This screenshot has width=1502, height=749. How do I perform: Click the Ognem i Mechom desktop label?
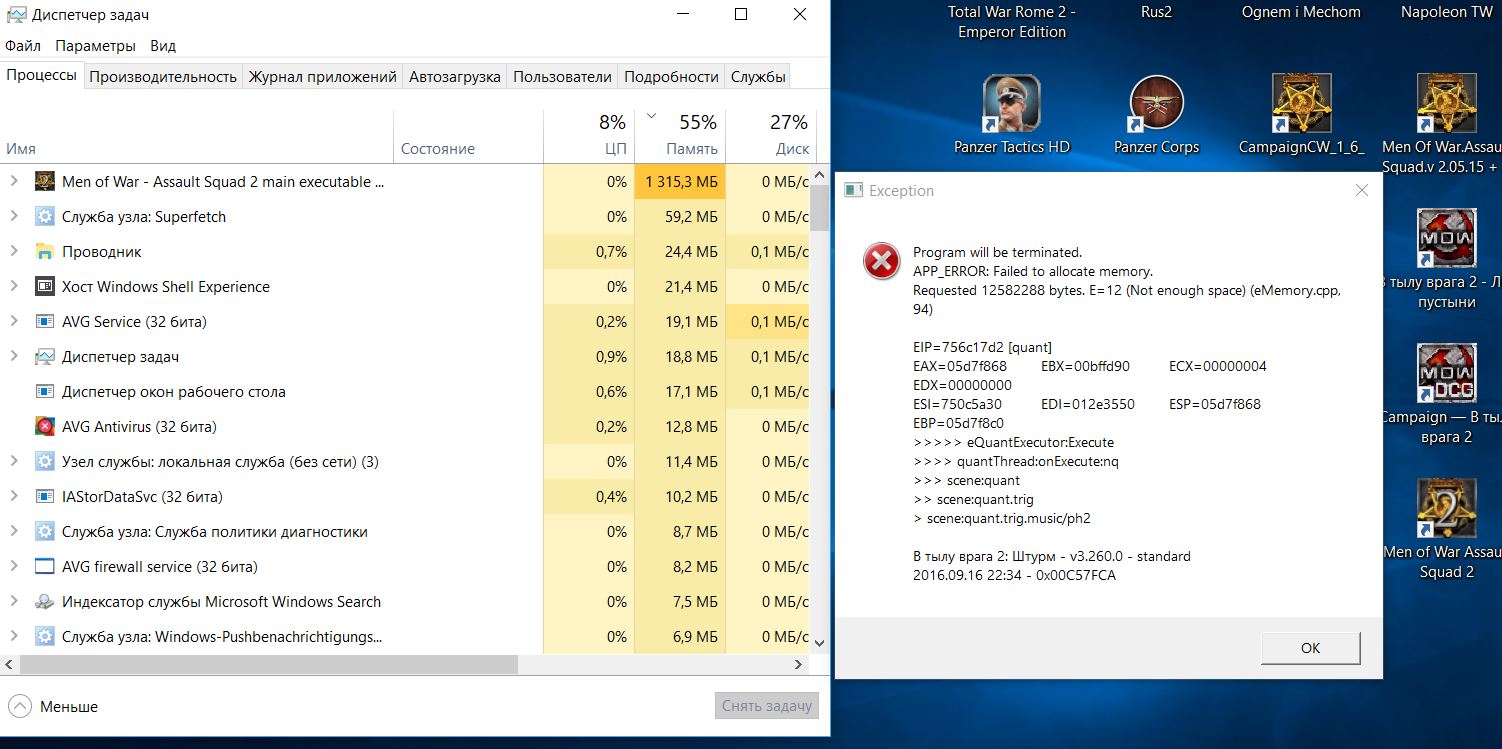point(1301,12)
